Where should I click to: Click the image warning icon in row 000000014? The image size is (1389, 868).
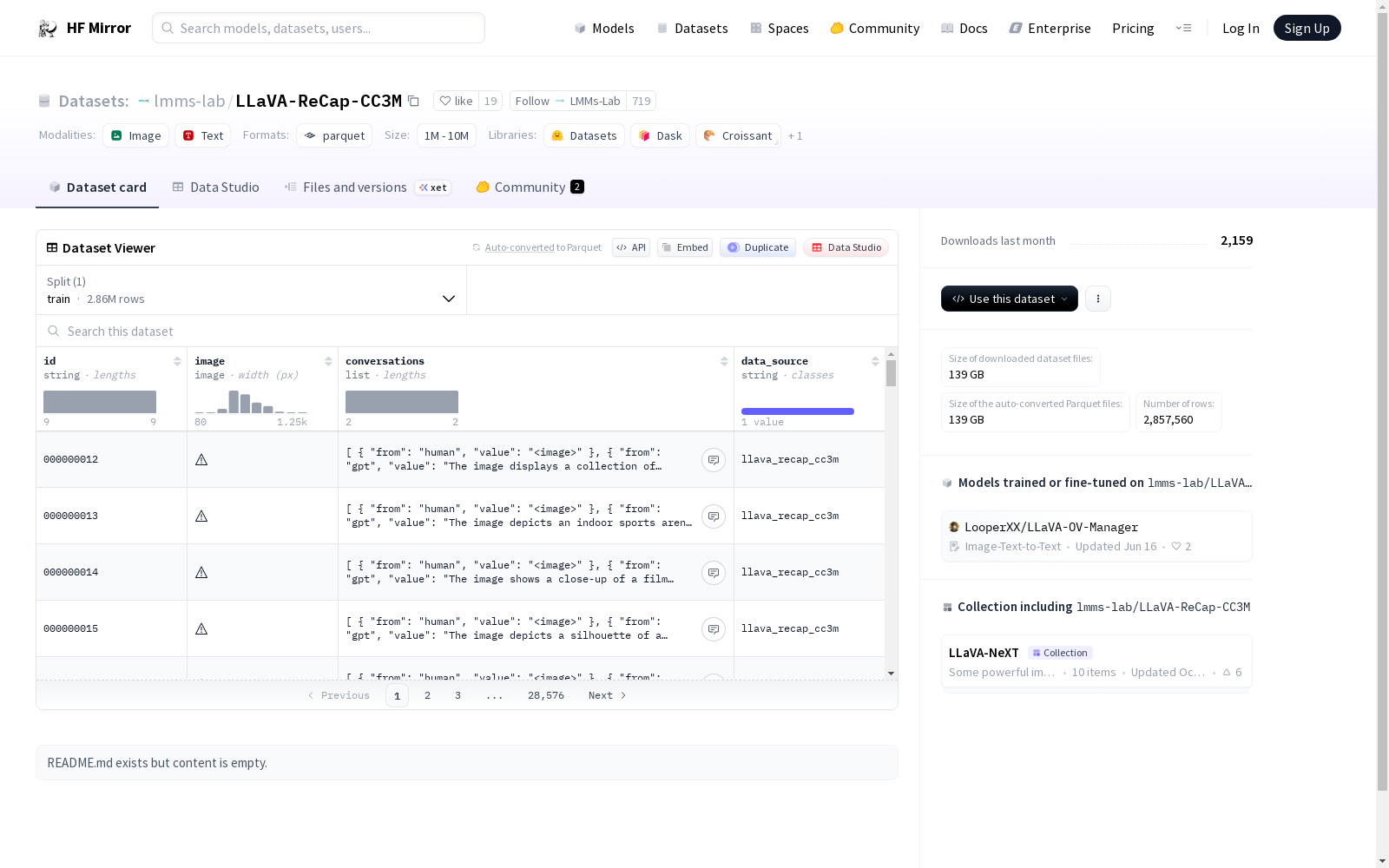[x=201, y=573]
